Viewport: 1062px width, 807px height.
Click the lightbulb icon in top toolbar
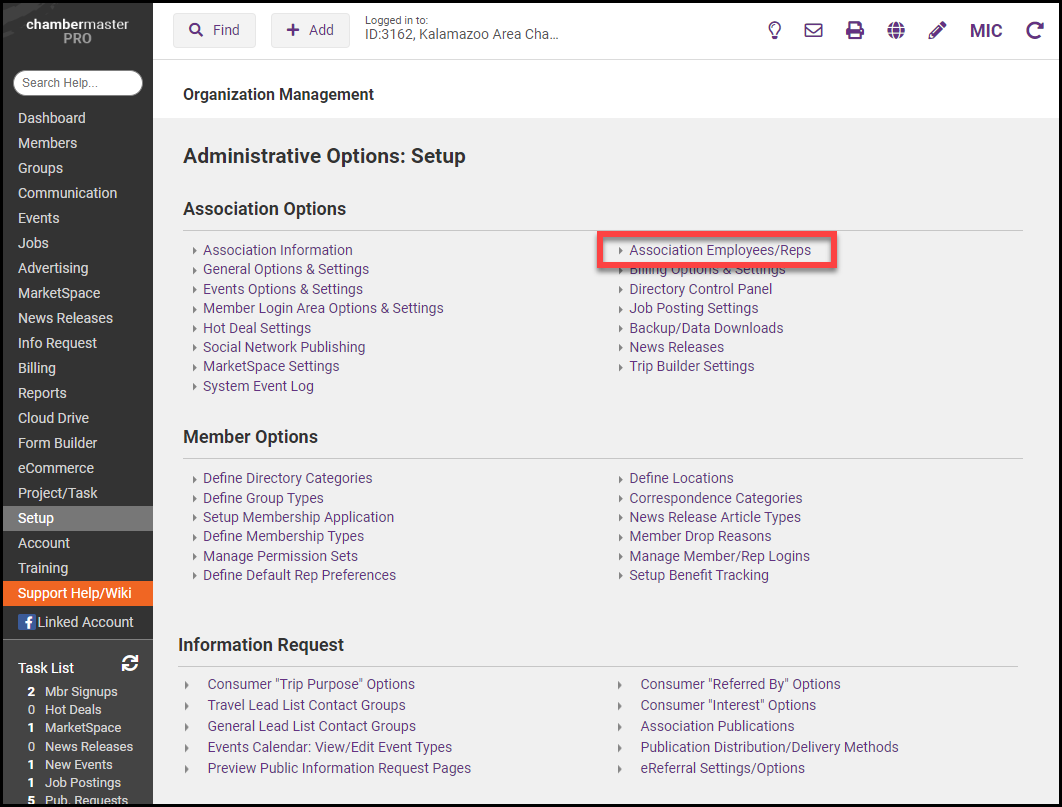[x=774, y=31]
